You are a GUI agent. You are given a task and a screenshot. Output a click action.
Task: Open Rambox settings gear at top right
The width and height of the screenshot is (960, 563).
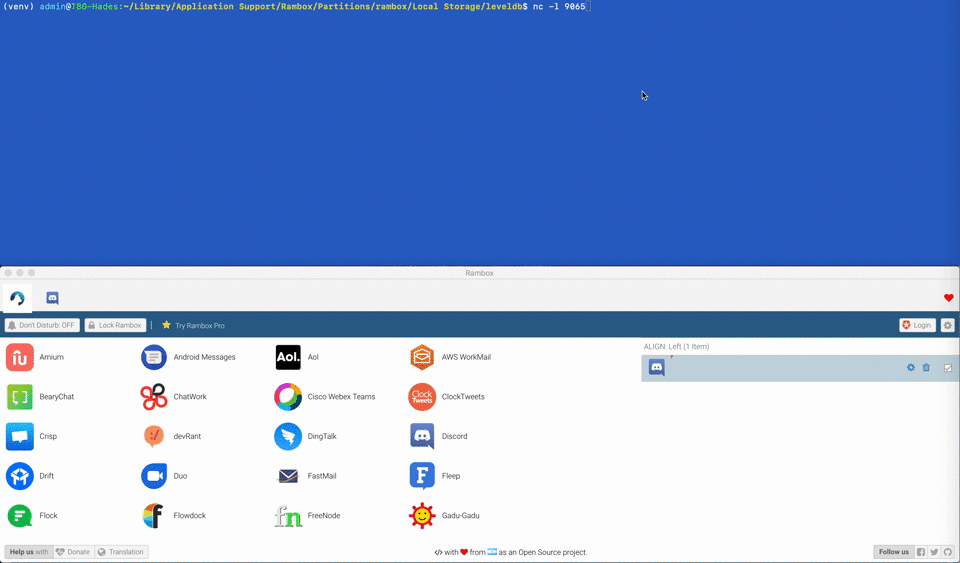point(948,326)
